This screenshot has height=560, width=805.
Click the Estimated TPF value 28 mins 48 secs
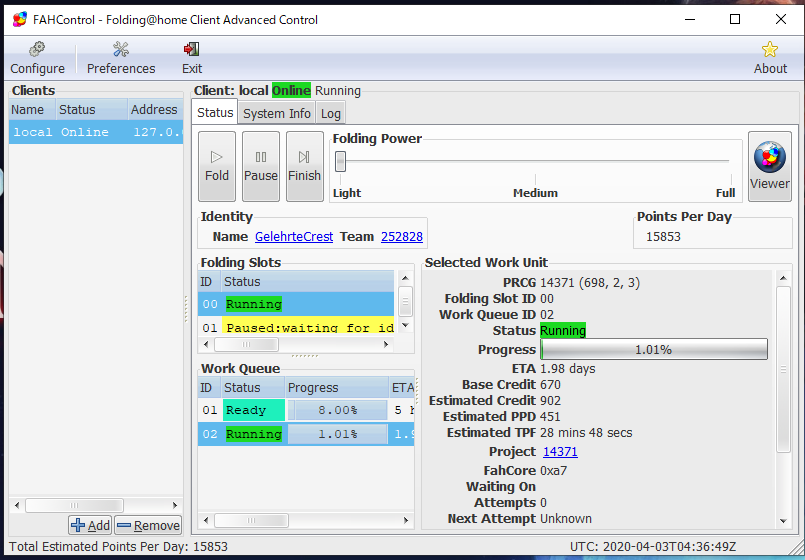pyautogui.click(x=586, y=433)
